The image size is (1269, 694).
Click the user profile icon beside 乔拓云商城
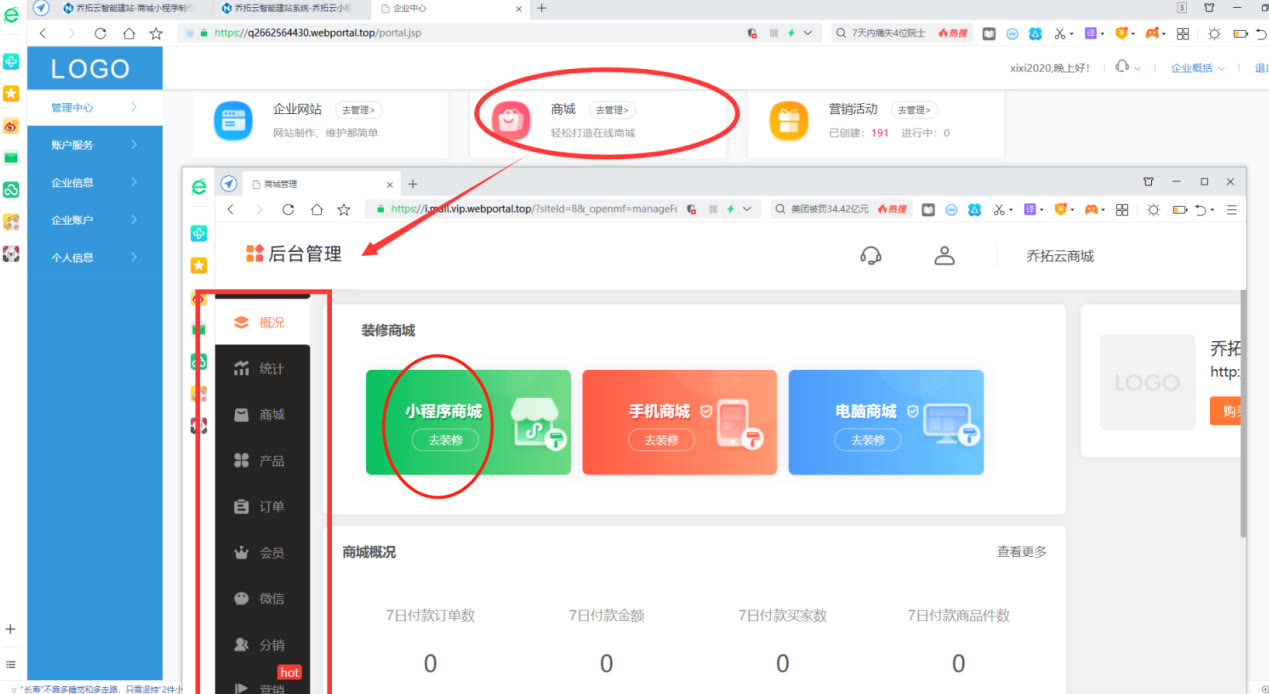tap(944, 255)
